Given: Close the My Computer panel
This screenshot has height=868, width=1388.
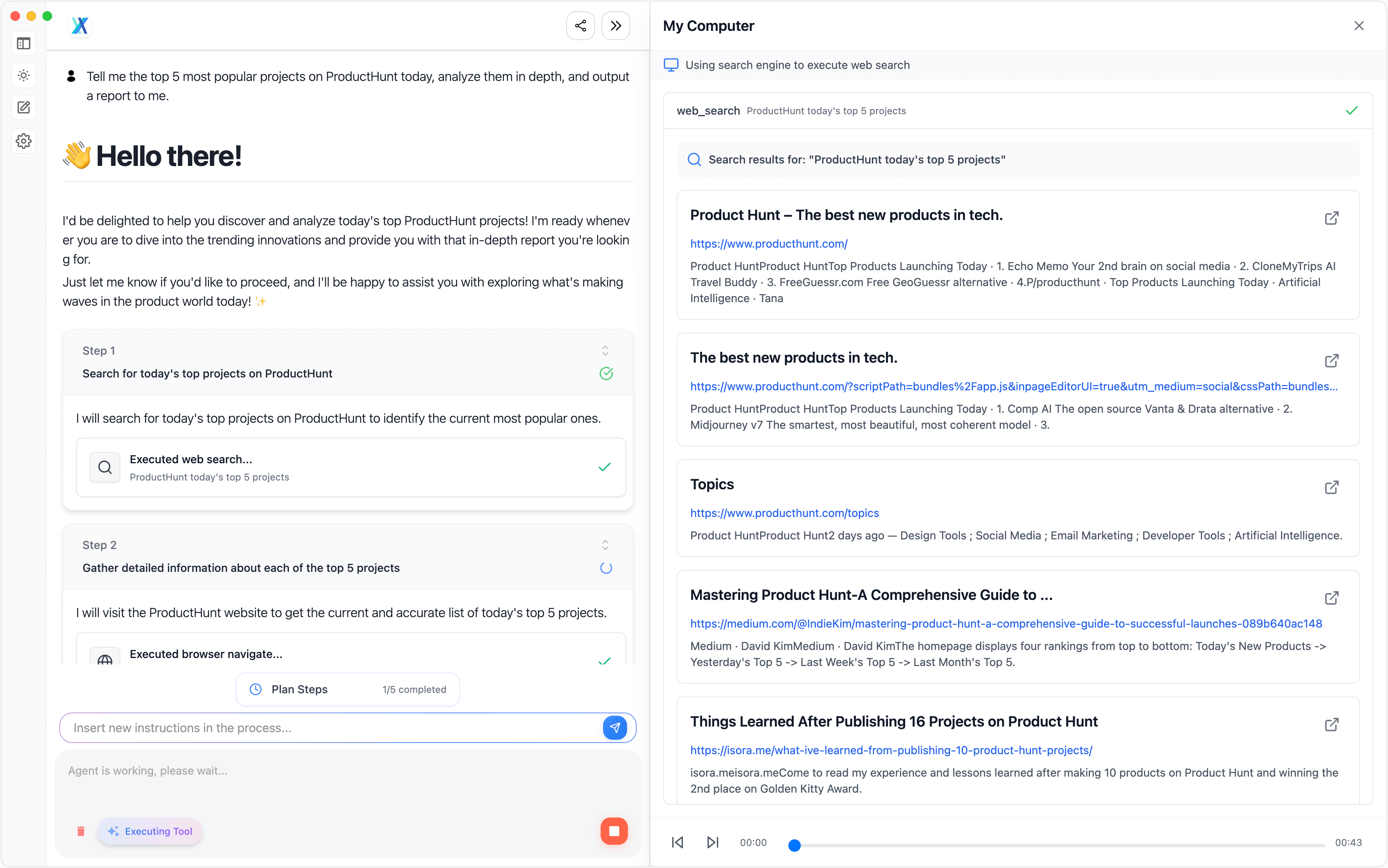Looking at the screenshot, I should [1358, 25].
